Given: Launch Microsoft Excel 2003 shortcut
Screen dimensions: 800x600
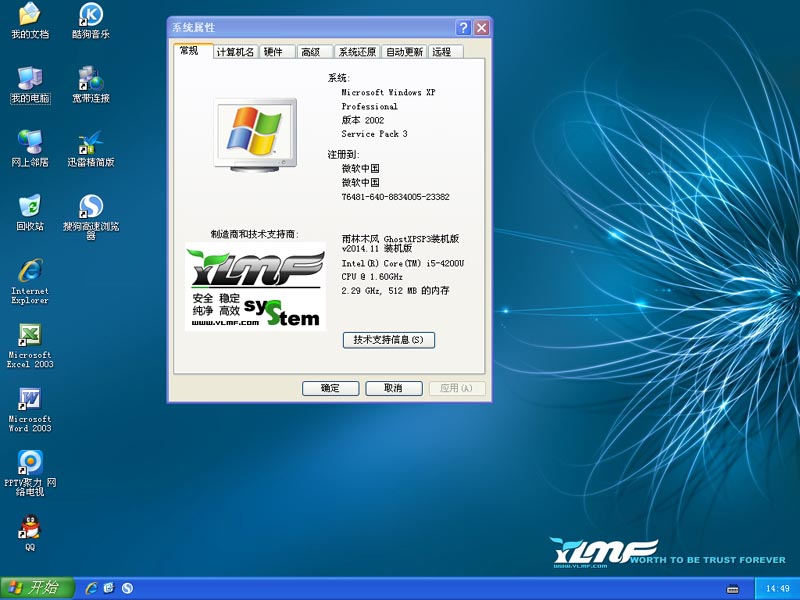Looking at the screenshot, I should click(x=30, y=345).
